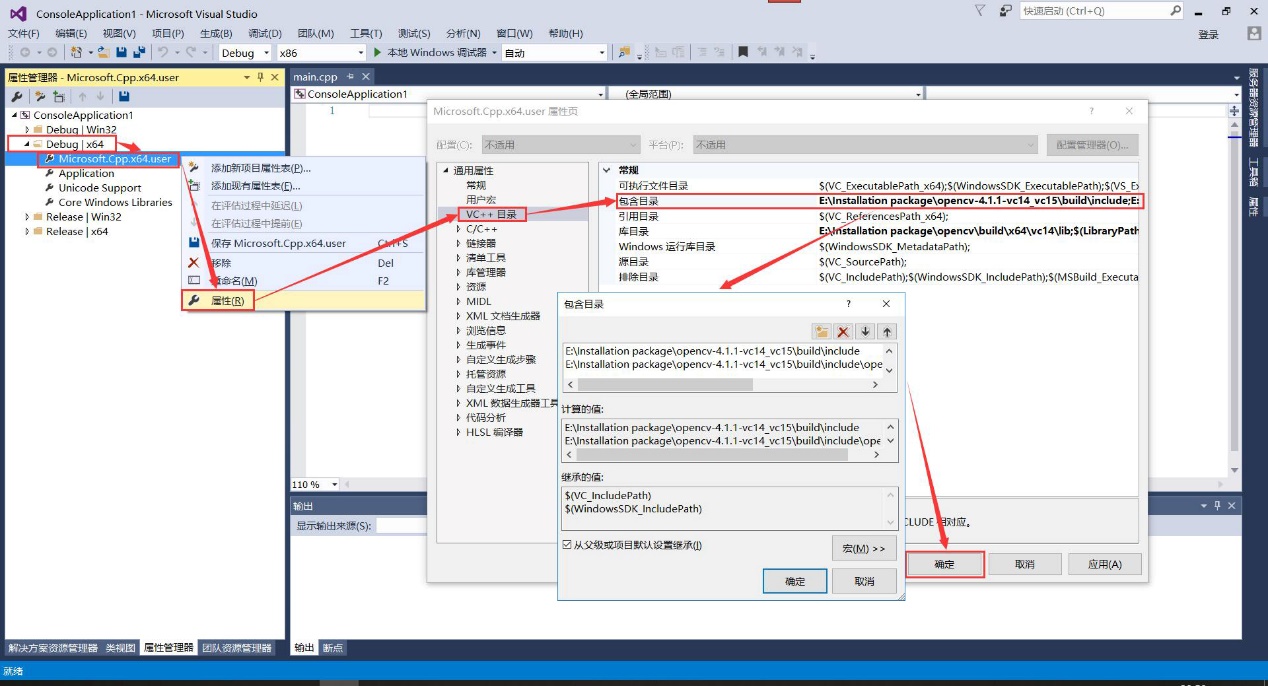This screenshot has width=1268, height=686.
Task: Click the Save All icon in main toolbar
Action: point(136,52)
